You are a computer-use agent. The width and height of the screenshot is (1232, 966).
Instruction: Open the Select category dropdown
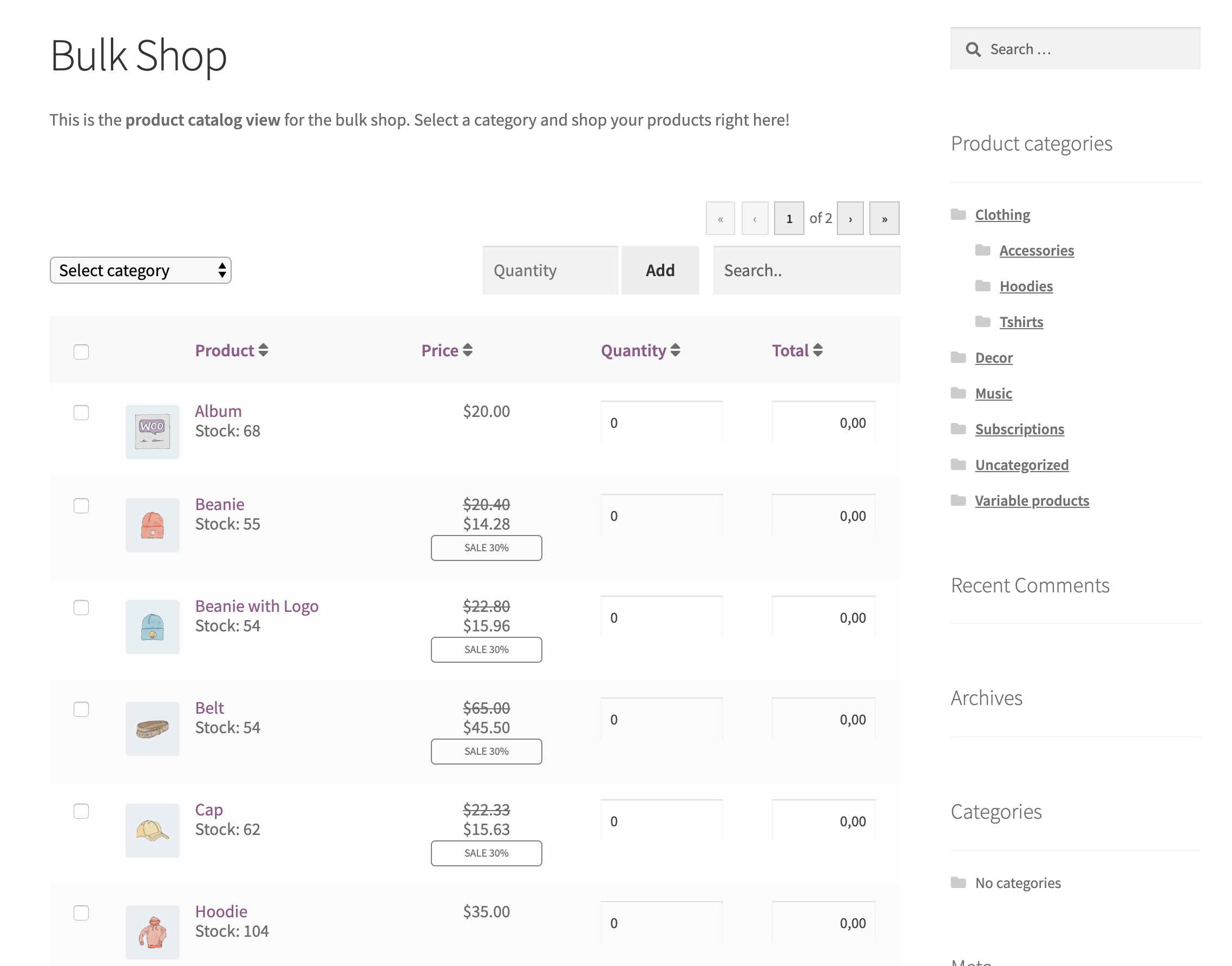click(141, 270)
